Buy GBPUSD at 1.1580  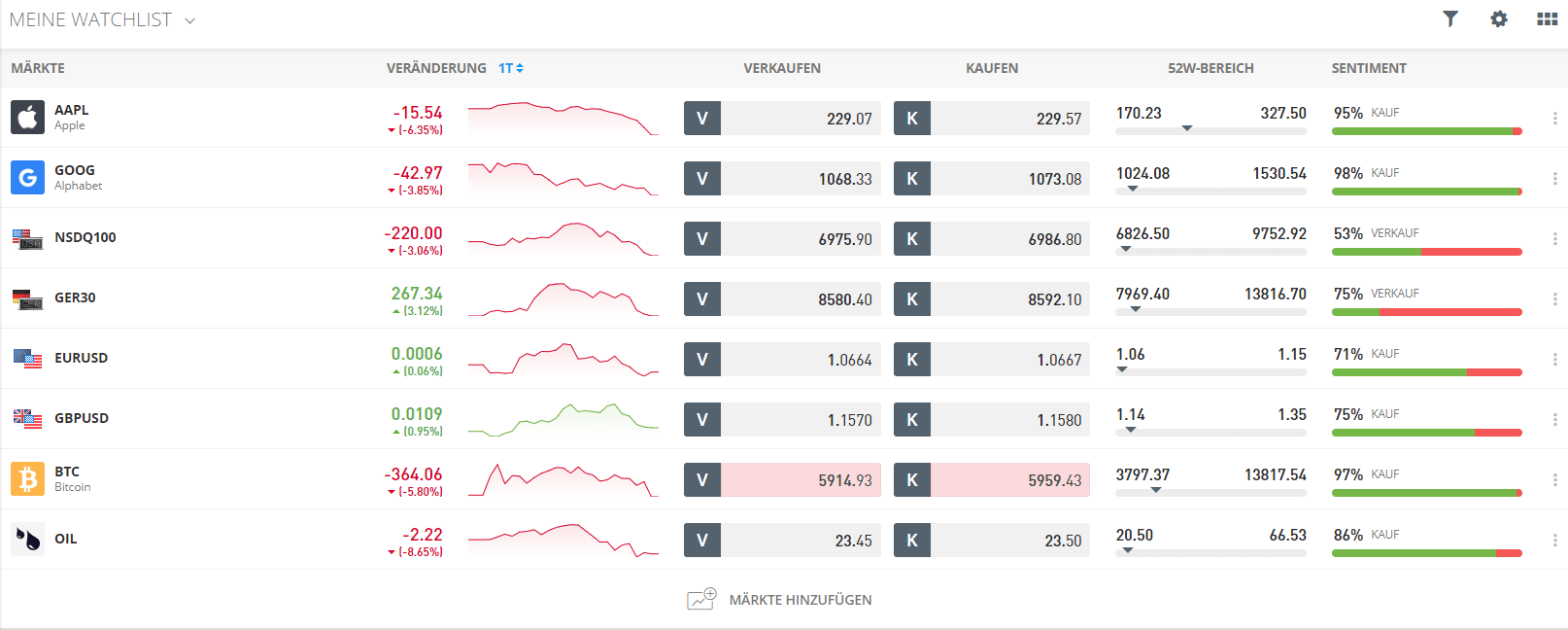pos(992,420)
